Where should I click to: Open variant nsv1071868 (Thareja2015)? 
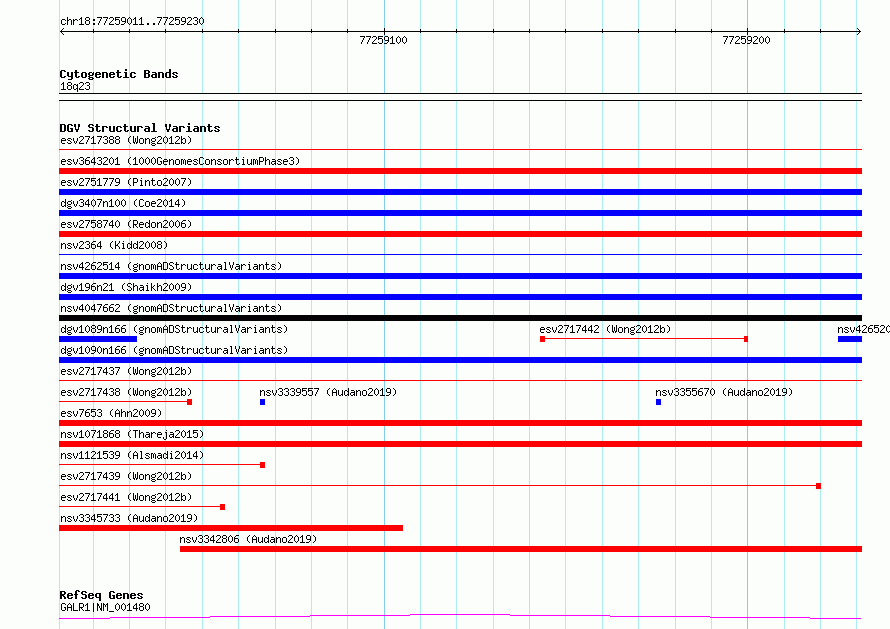132,434
